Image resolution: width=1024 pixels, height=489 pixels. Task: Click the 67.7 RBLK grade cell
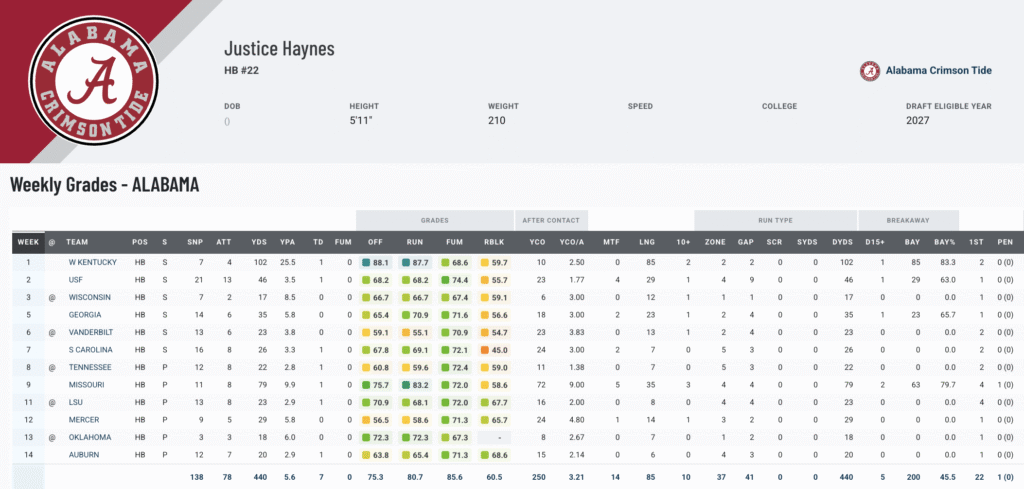(494, 402)
